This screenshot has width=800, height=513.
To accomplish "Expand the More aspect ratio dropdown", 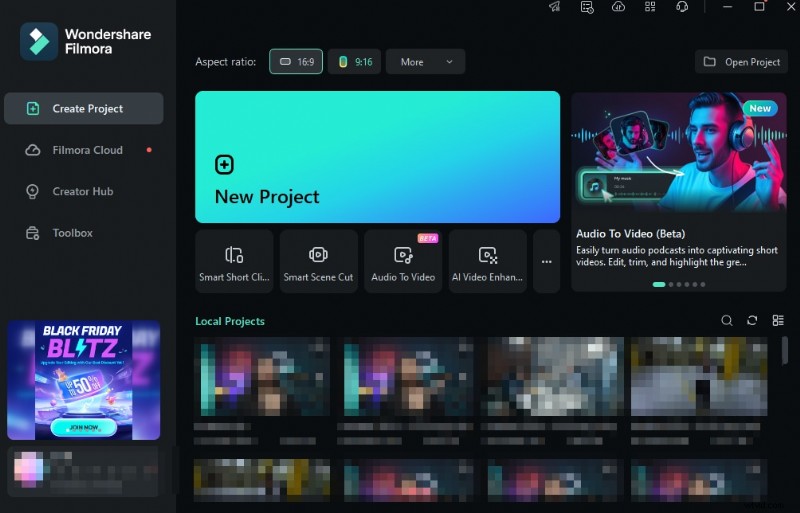I will tap(425, 62).
